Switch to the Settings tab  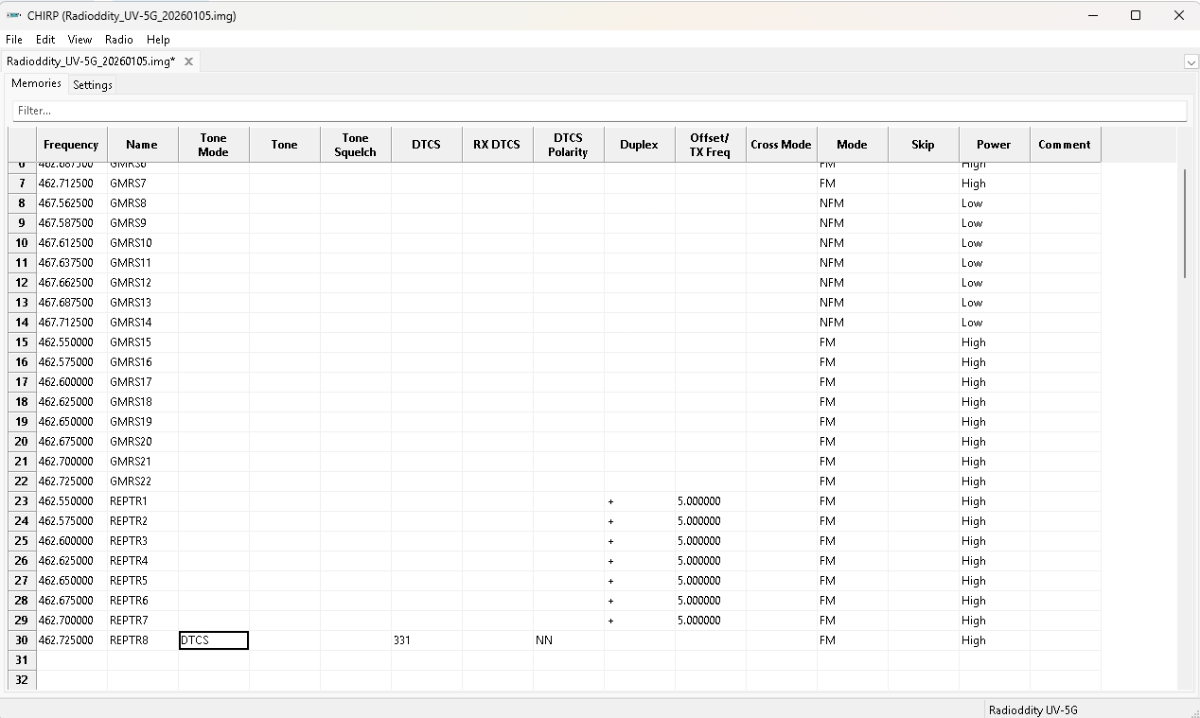pos(92,85)
